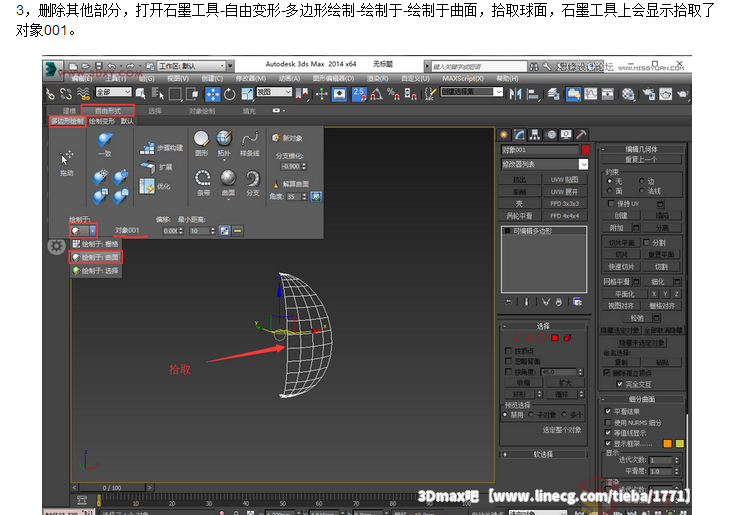730x515 pixels.
Task: Toggle the Smooth Result (平滑结果) checkbox
Action: tap(608, 411)
